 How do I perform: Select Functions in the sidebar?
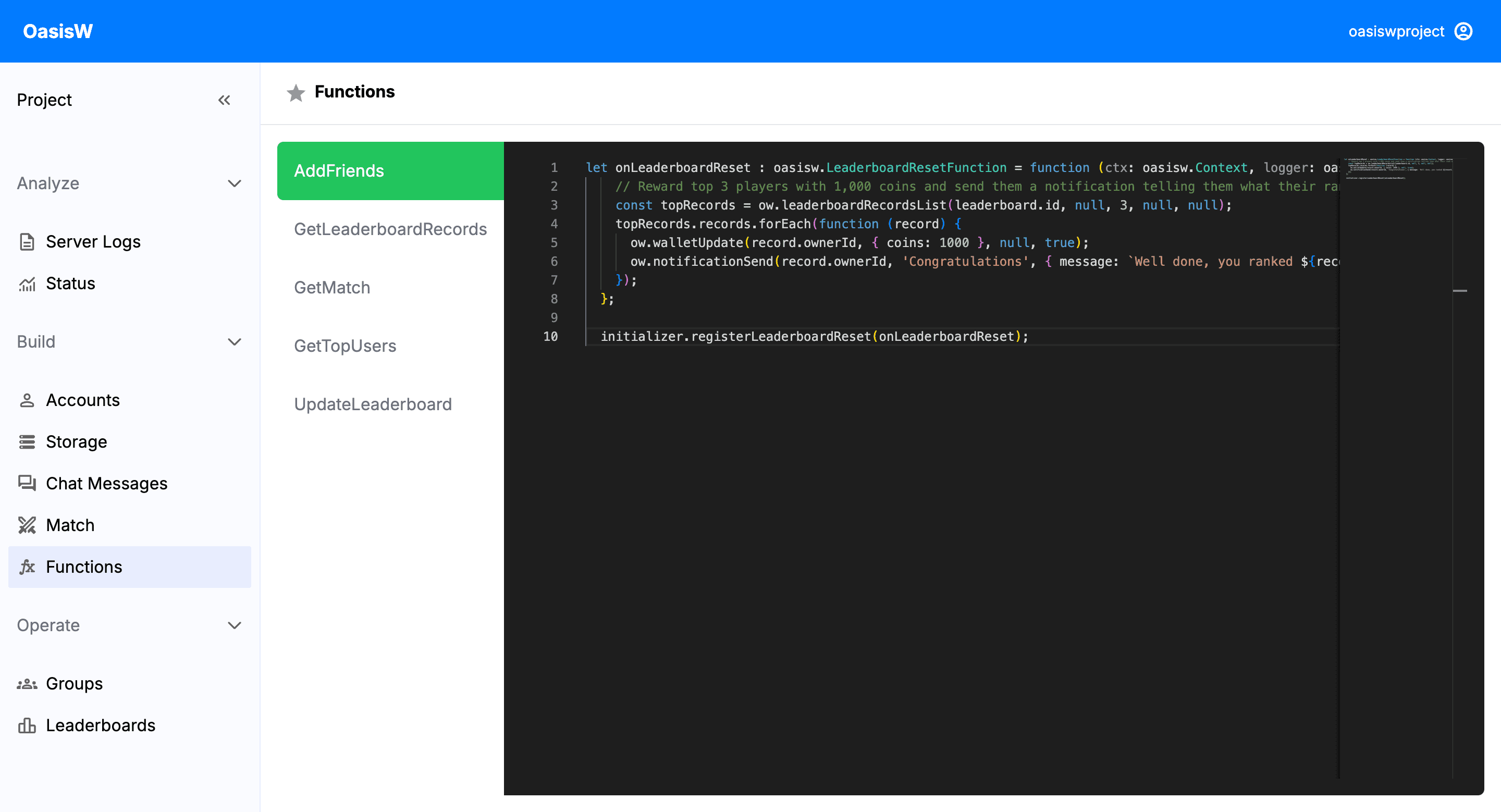tap(129, 567)
